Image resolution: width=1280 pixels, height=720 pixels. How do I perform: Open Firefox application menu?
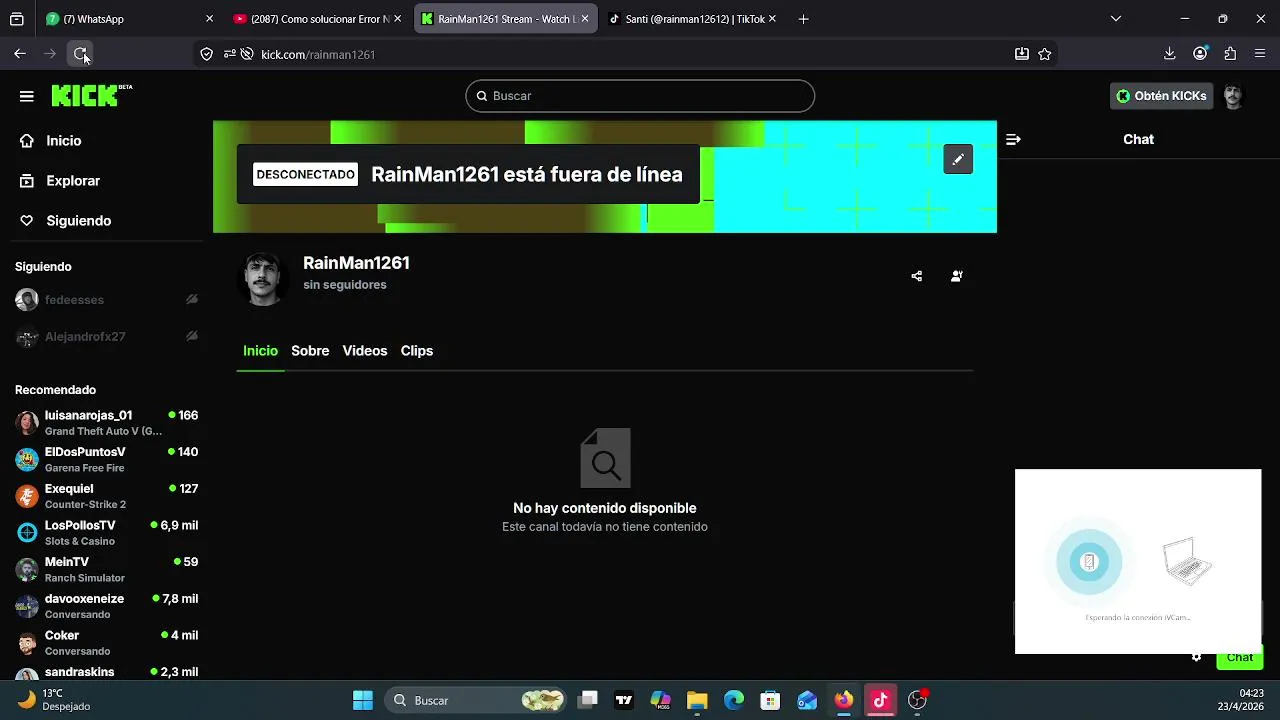[x=1260, y=54]
